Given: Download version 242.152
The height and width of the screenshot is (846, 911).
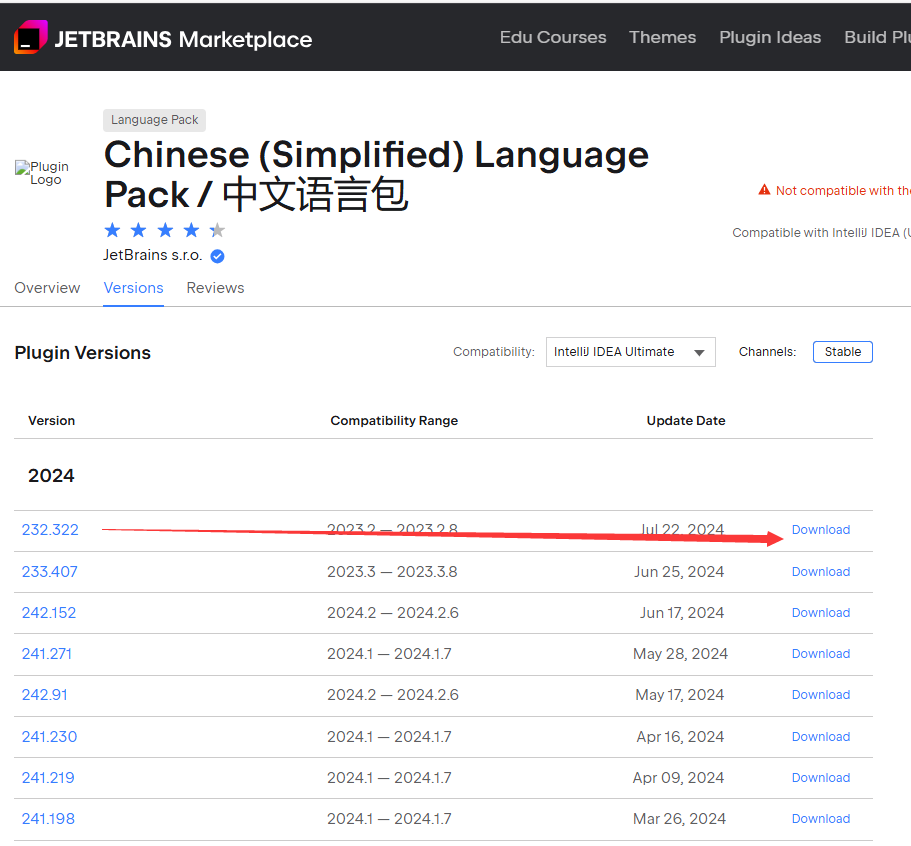Looking at the screenshot, I should (820, 613).
